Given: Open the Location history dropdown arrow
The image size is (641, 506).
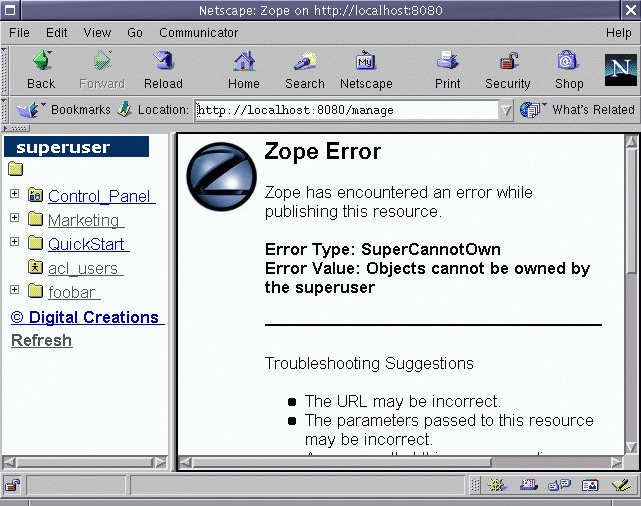Looking at the screenshot, I should (x=506, y=110).
